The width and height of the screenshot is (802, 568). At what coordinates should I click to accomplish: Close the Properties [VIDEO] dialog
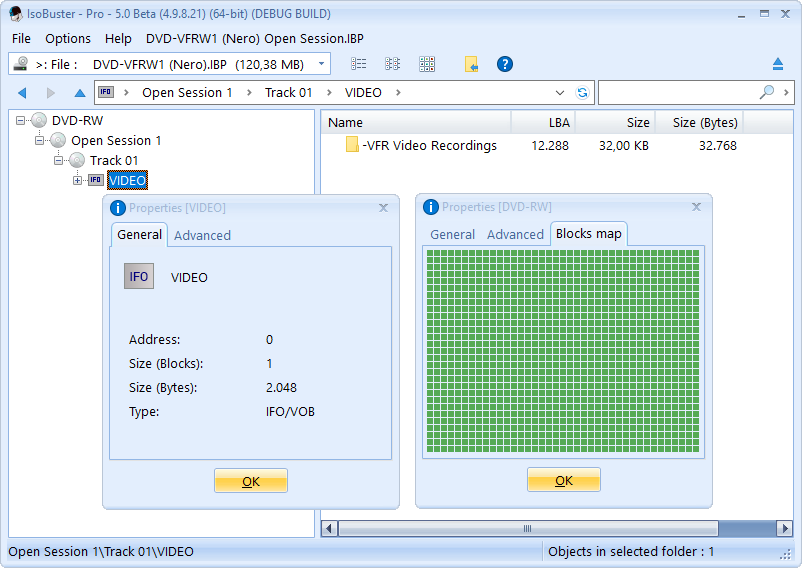point(383,208)
